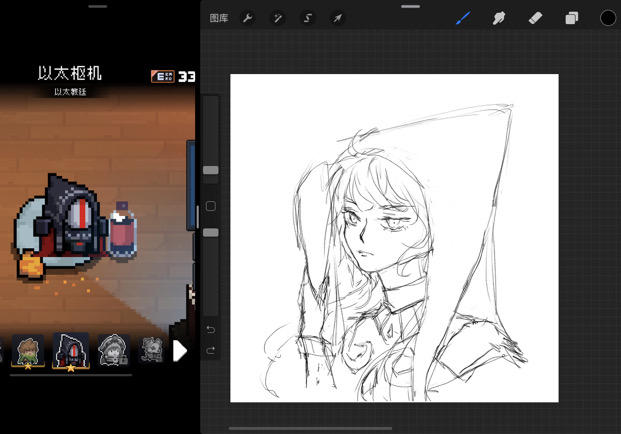Grab the game window top handle
The width and height of the screenshot is (621, 434).
click(x=98, y=7)
